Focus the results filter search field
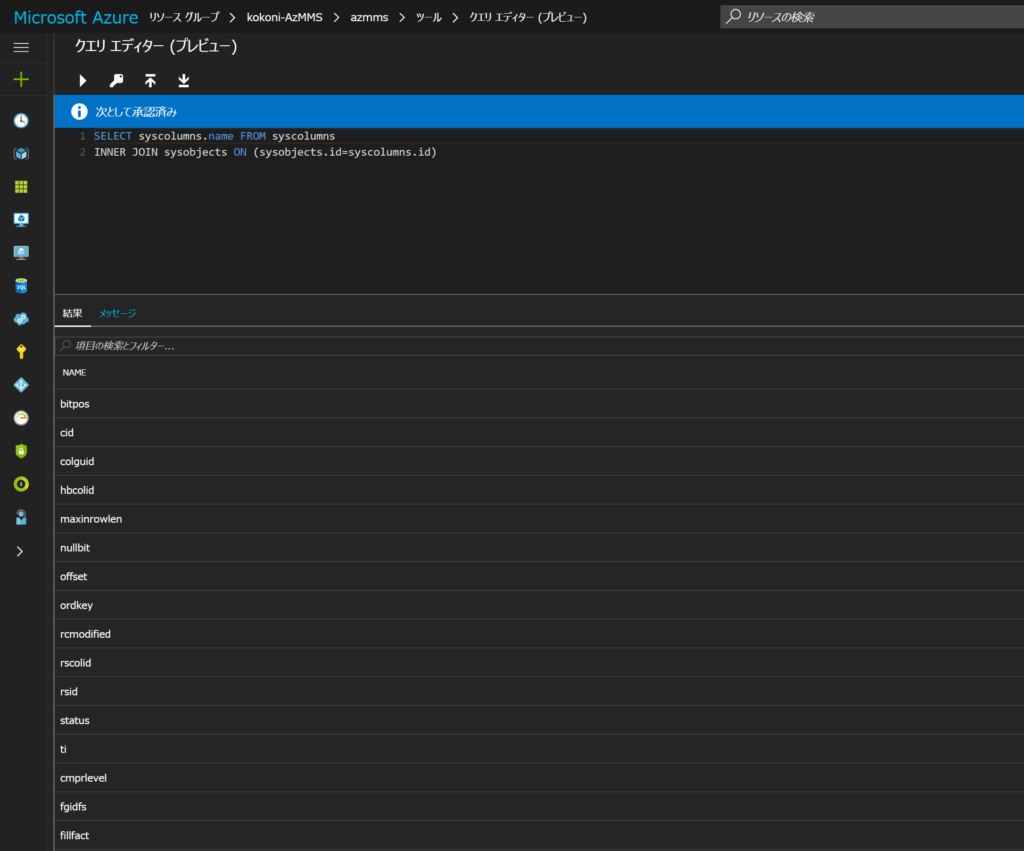 pos(540,345)
